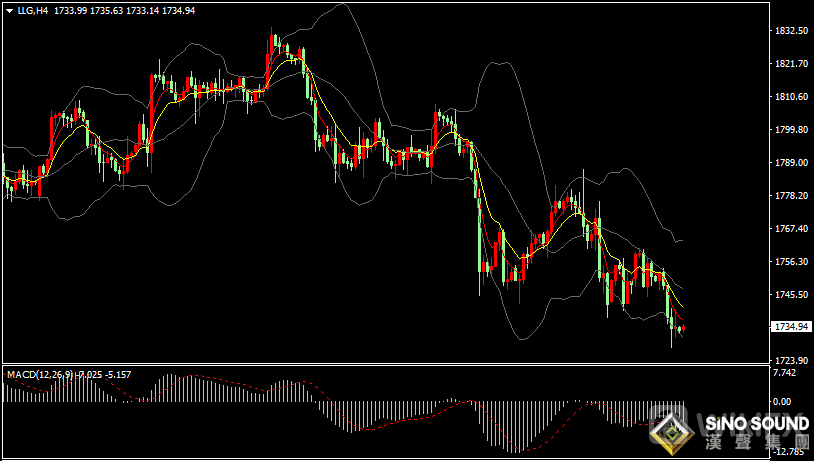Click the MACD -12.785 scale value

pyautogui.click(x=789, y=451)
